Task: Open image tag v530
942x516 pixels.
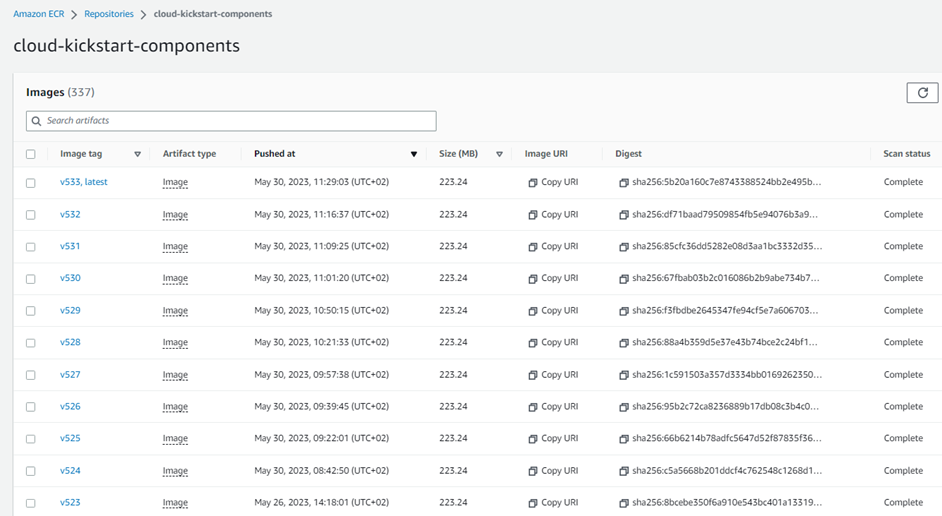Action: click(x=70, y=278)
